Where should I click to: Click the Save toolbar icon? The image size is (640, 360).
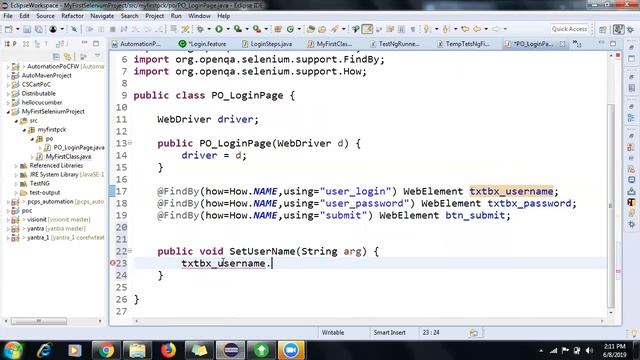tap(27, 29)
